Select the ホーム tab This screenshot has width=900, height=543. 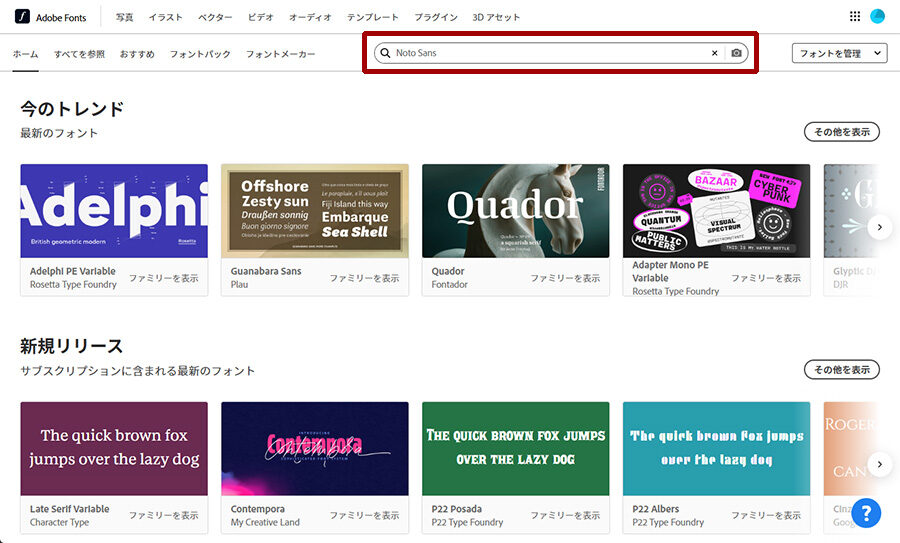pyautogui.click(x=25, y=54)
